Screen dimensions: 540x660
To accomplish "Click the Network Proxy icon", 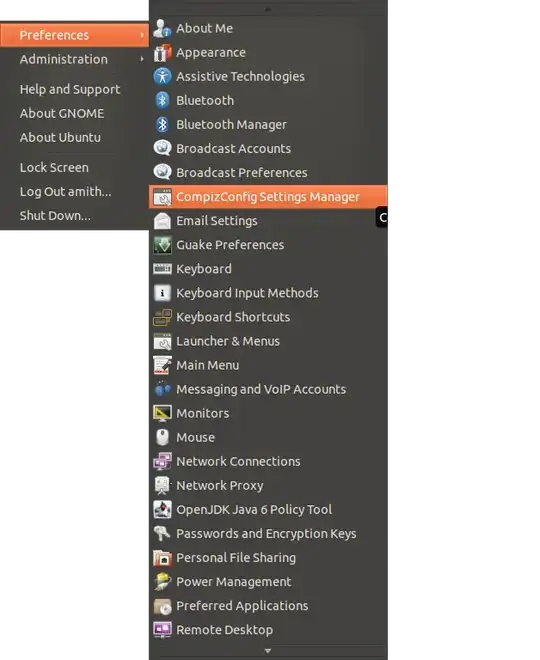I will [x=162, y=485].
